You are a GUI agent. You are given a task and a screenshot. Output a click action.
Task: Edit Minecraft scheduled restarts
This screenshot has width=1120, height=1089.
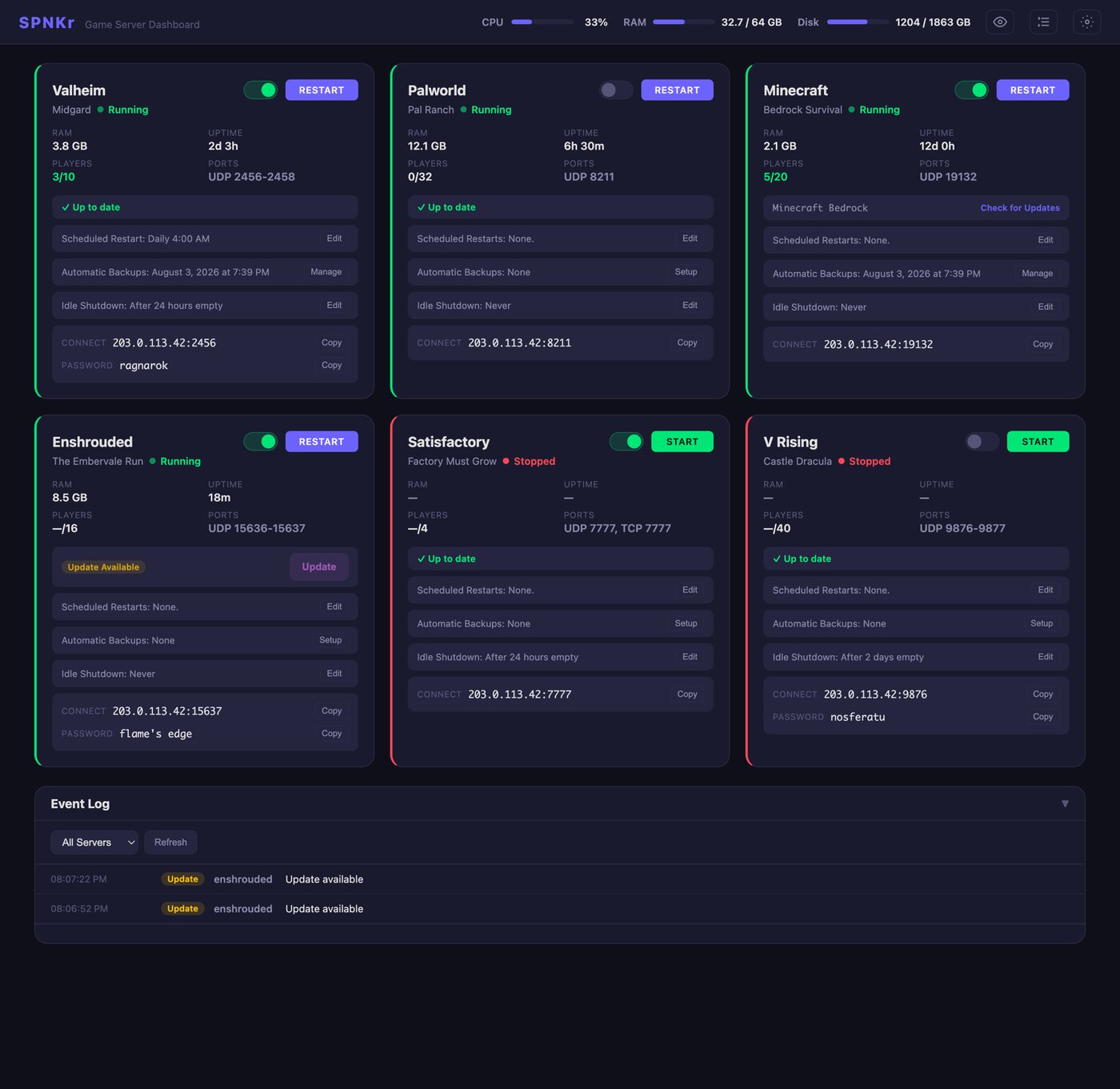[x=1046, y=240]
